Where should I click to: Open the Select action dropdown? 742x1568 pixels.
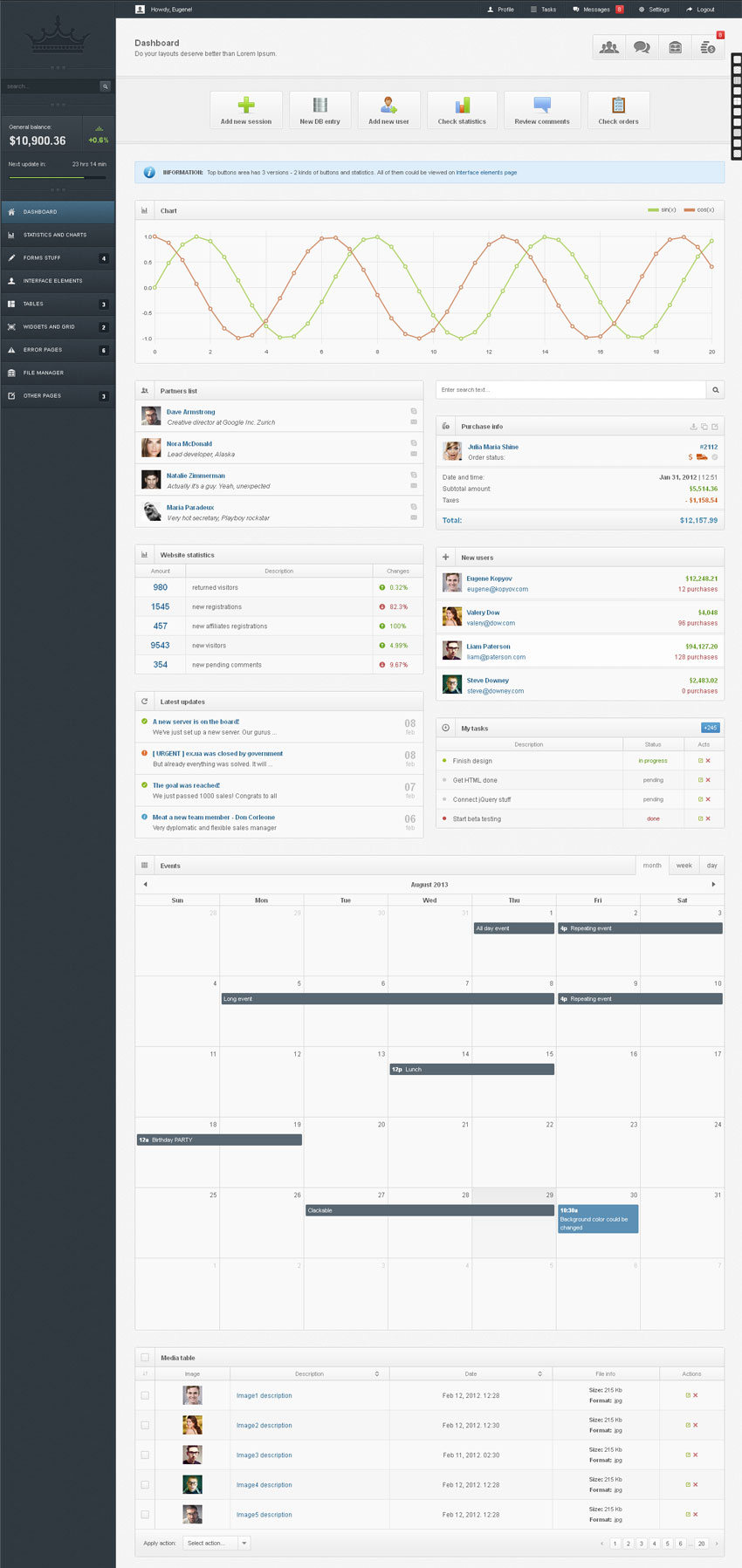tap(216, 1543)
